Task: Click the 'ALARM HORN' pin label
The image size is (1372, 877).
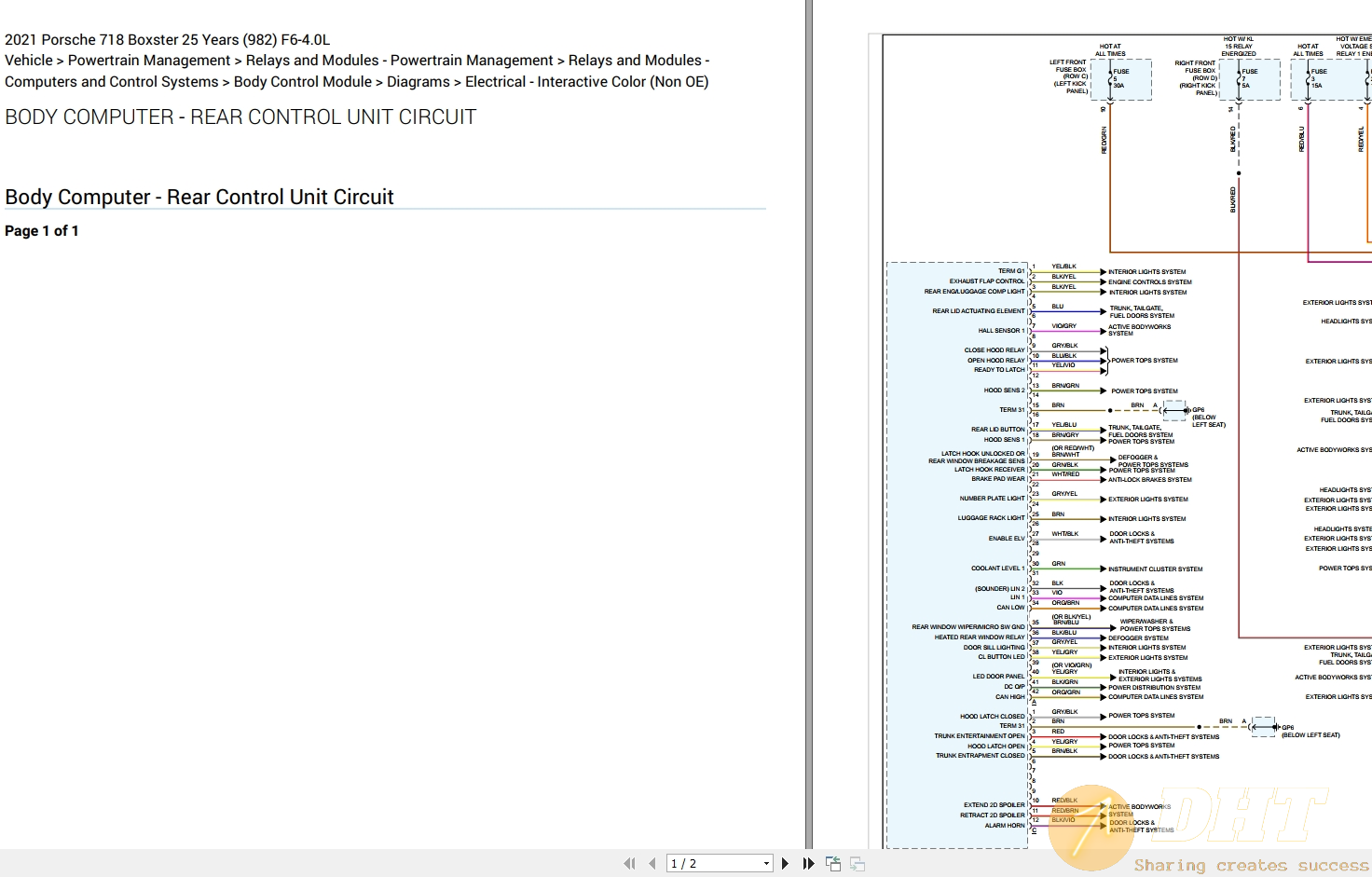Action: [x=1005, y=826]
